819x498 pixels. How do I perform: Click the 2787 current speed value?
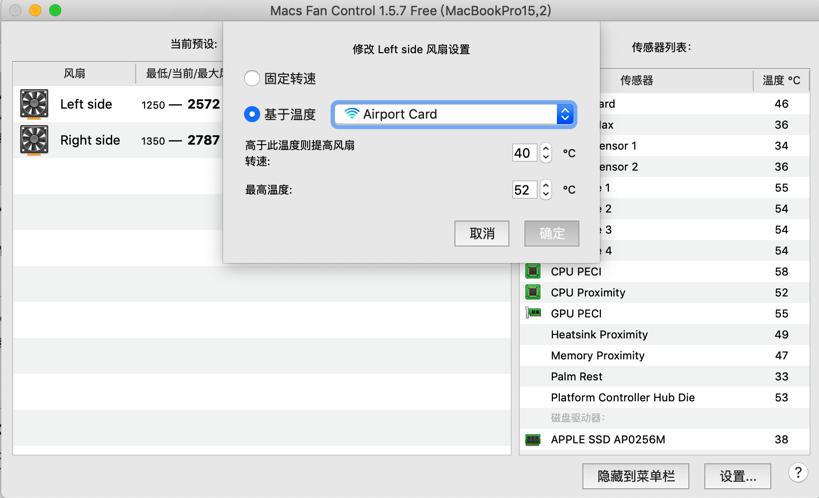pyautogui.click(x=204, y=140)
